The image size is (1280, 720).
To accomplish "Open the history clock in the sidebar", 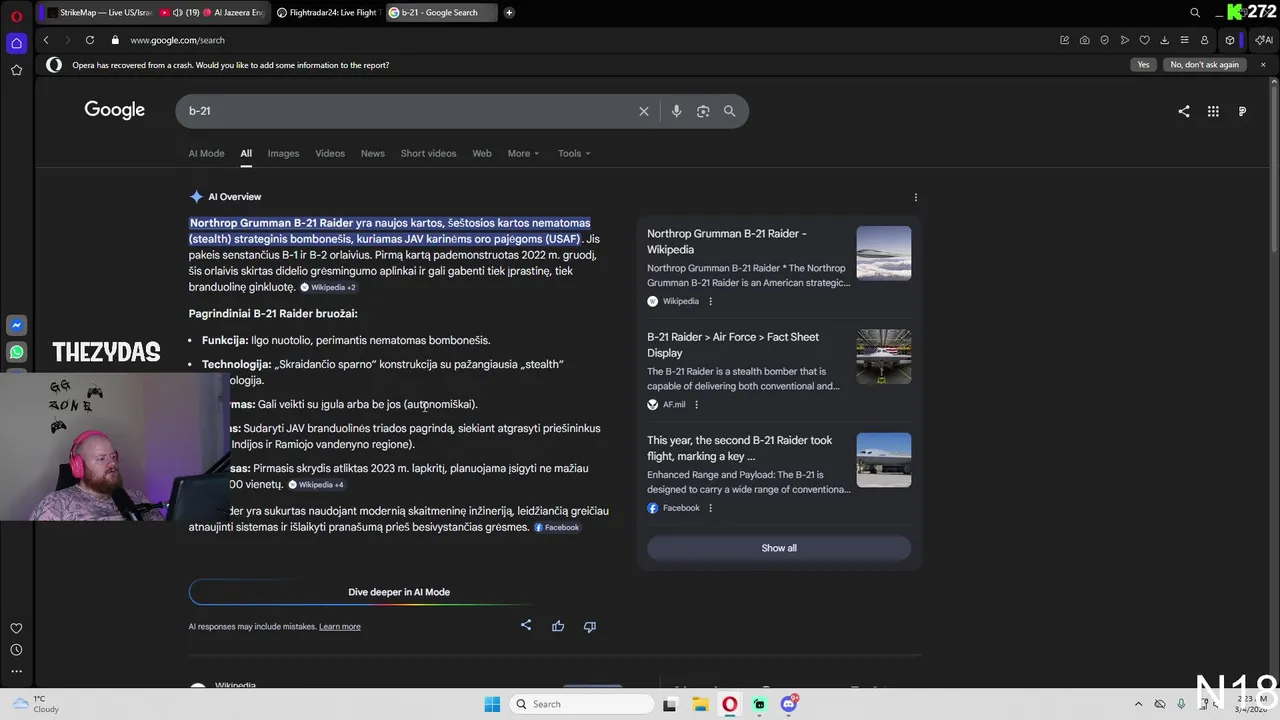I will point(16,650).
